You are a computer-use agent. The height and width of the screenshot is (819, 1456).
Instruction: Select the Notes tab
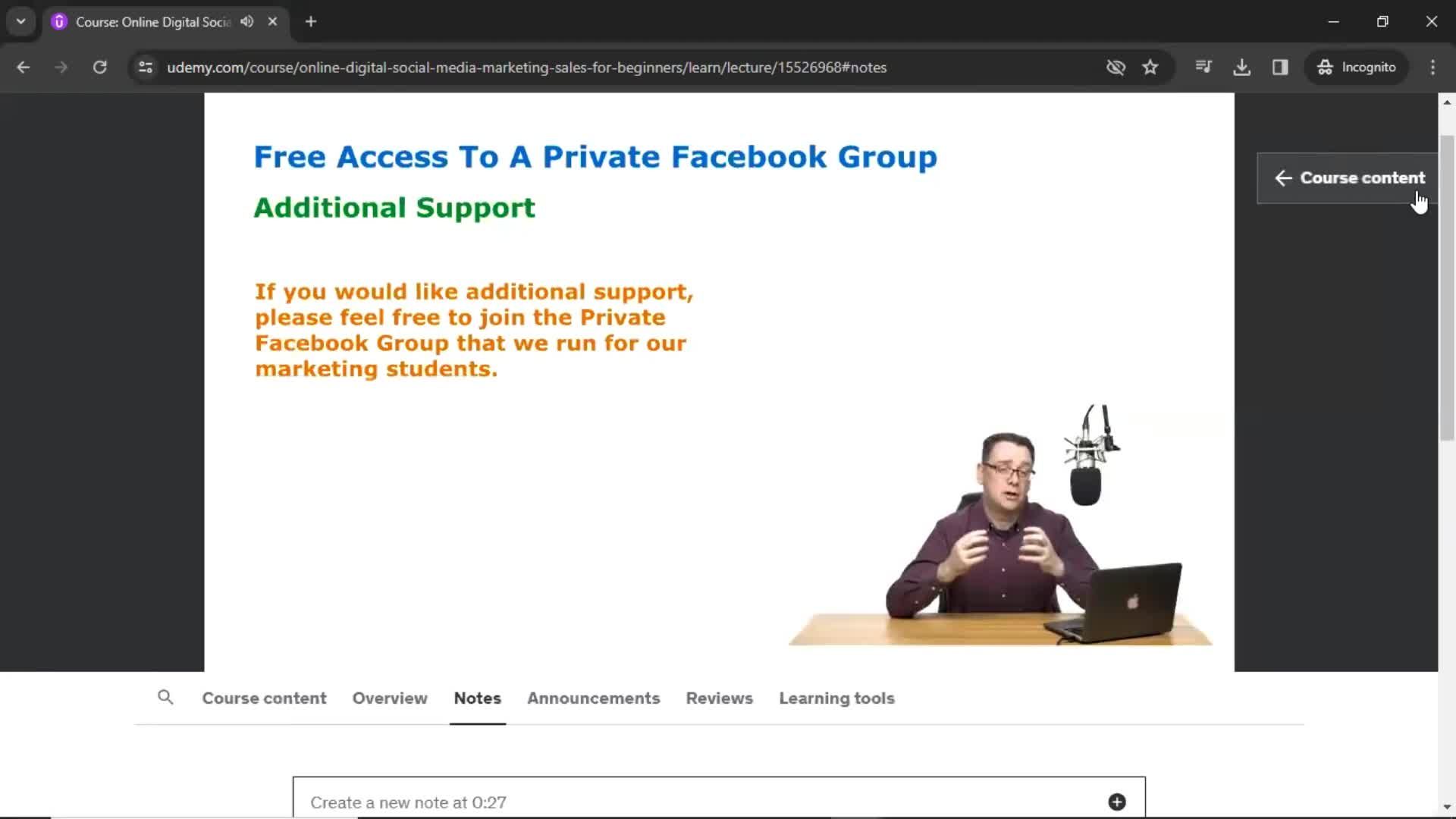click(x=477, y=697)
